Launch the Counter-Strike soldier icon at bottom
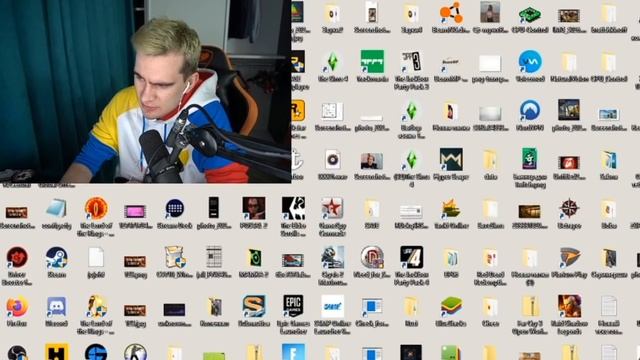 [135, 352]
